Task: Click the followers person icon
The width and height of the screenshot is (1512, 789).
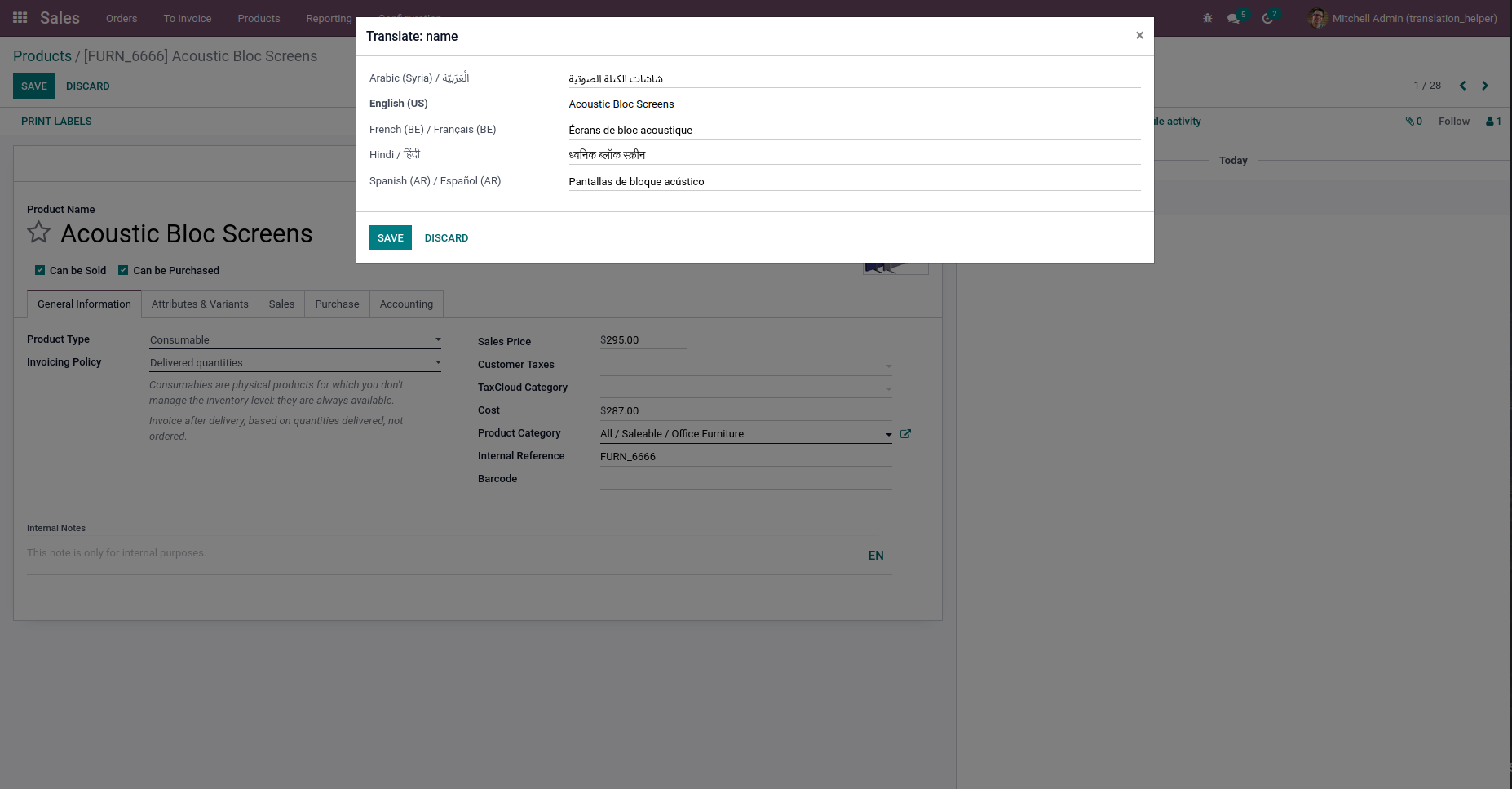Action: coord(1493,121)
